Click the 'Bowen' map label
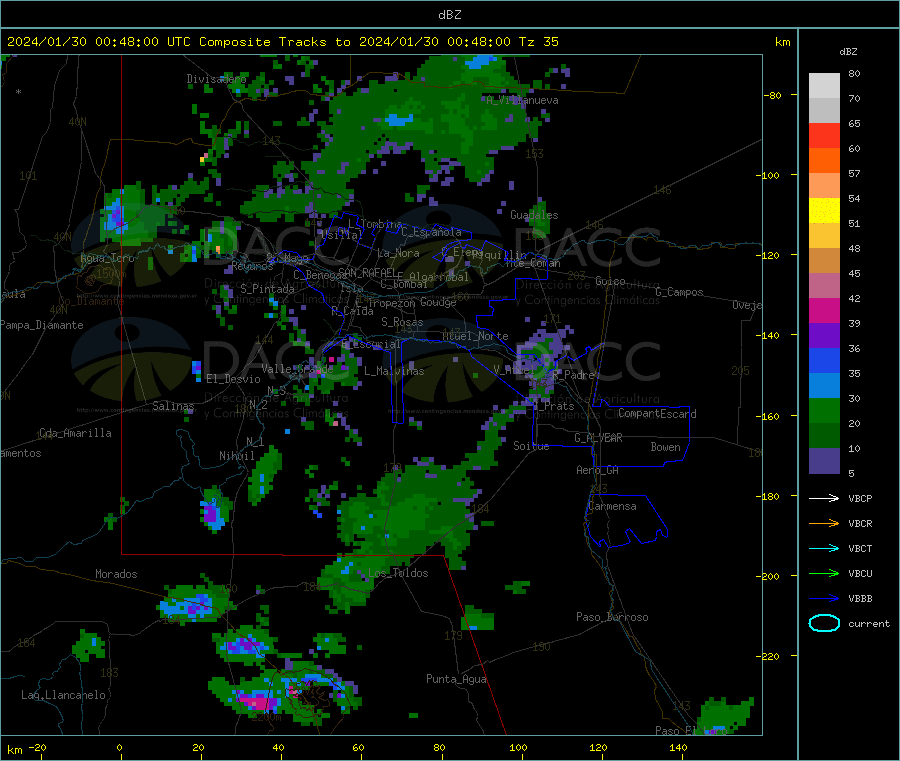 click(665, 447)
